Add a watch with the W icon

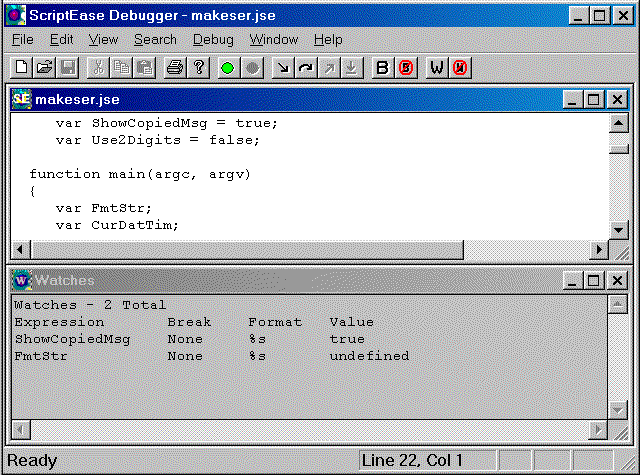tap(436, 67)
